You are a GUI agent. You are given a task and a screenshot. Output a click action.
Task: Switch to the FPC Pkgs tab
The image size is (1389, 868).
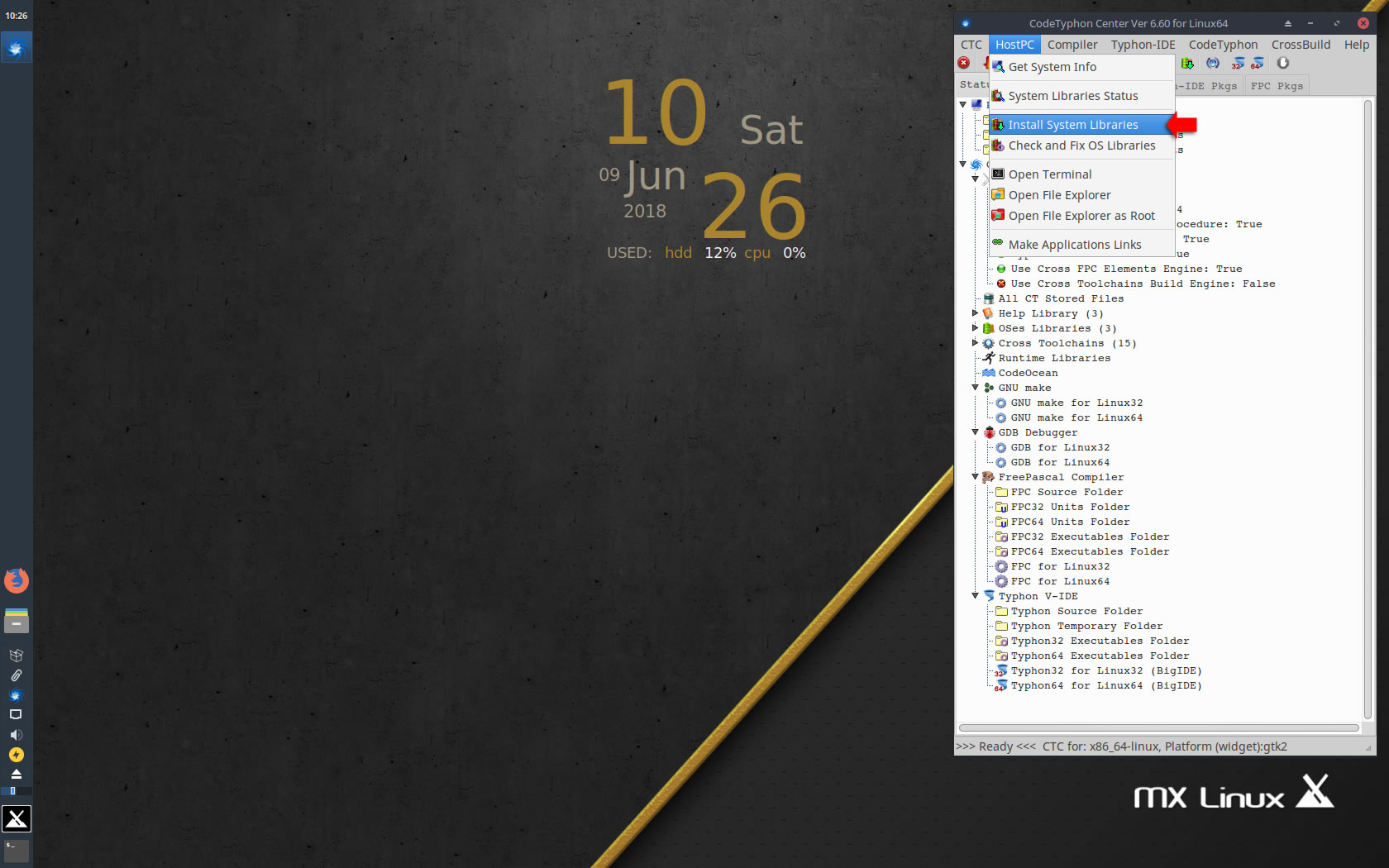(x=1277, y=86)
